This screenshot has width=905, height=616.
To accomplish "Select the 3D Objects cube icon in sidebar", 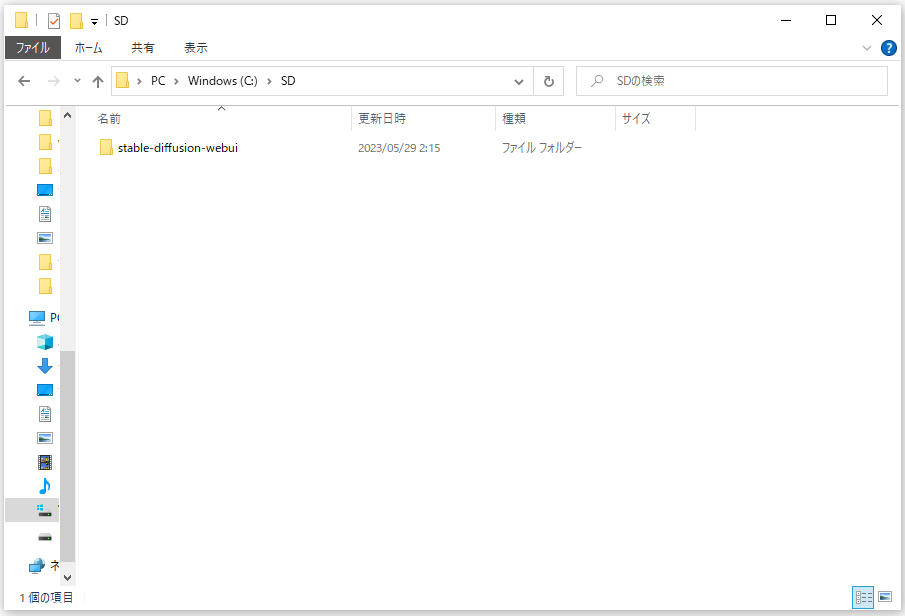I will tap(45, 342).
